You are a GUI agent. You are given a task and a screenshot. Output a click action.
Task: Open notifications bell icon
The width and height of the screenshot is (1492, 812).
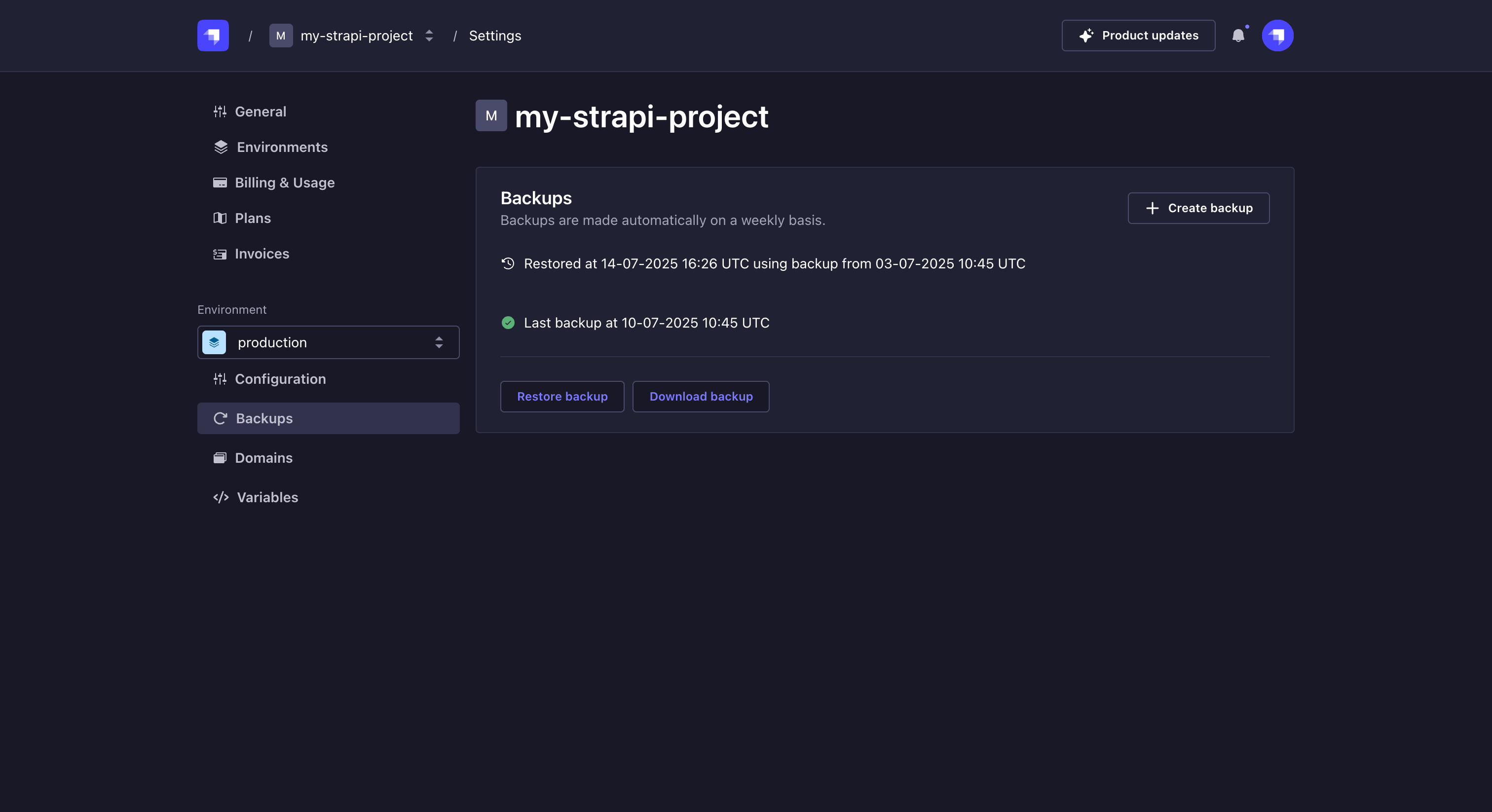pyautogui.click(x=1238, y=36)
